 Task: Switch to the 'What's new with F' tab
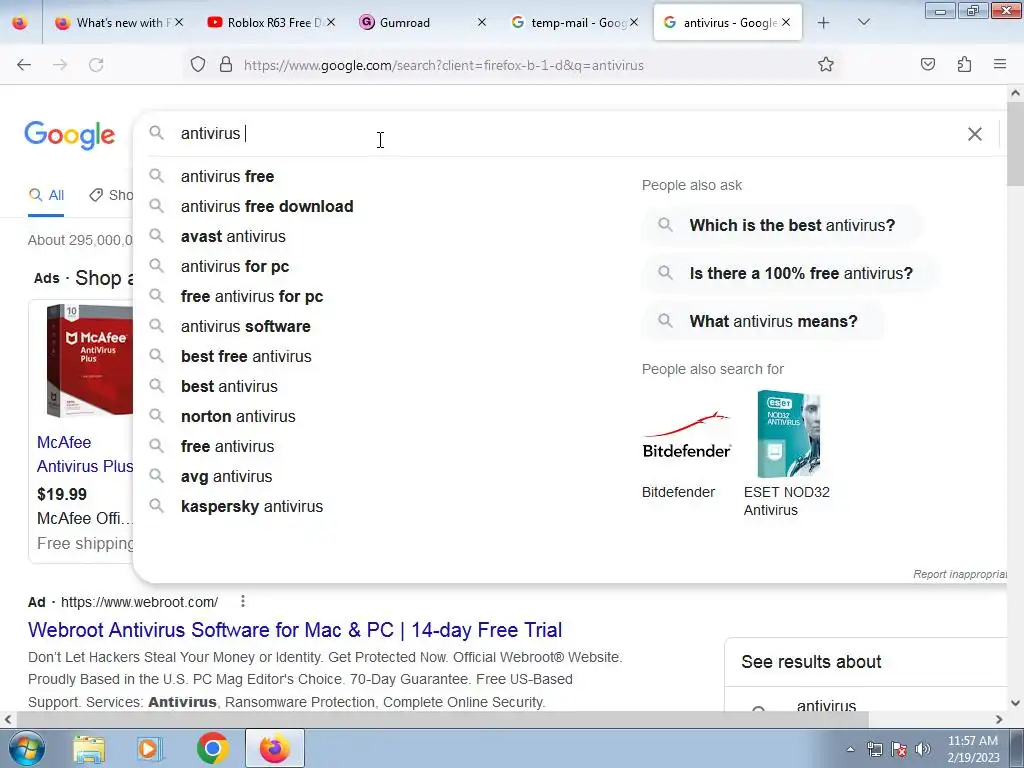[120, 23]
